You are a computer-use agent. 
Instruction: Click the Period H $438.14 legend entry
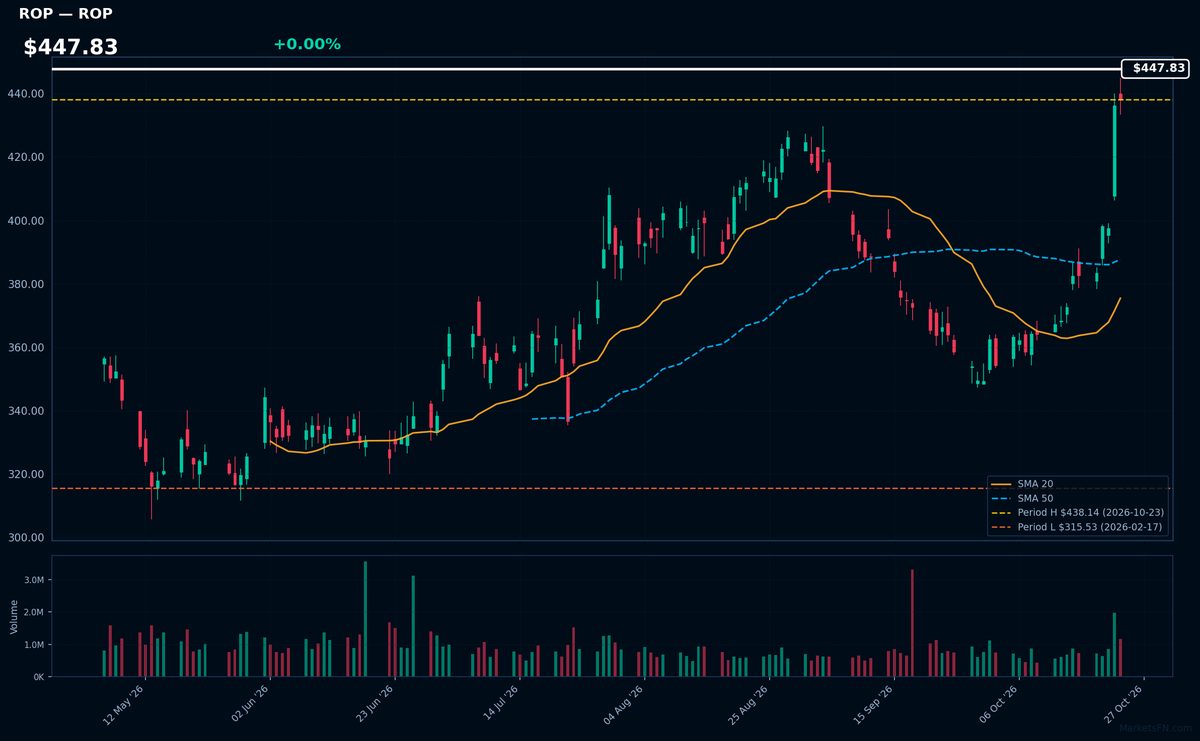point(1077,512)
